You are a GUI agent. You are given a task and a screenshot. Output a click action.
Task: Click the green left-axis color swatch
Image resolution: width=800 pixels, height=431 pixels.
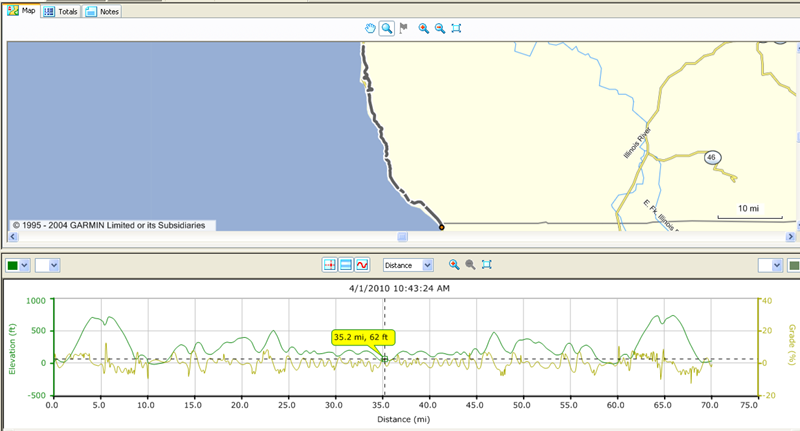point(12,265)
